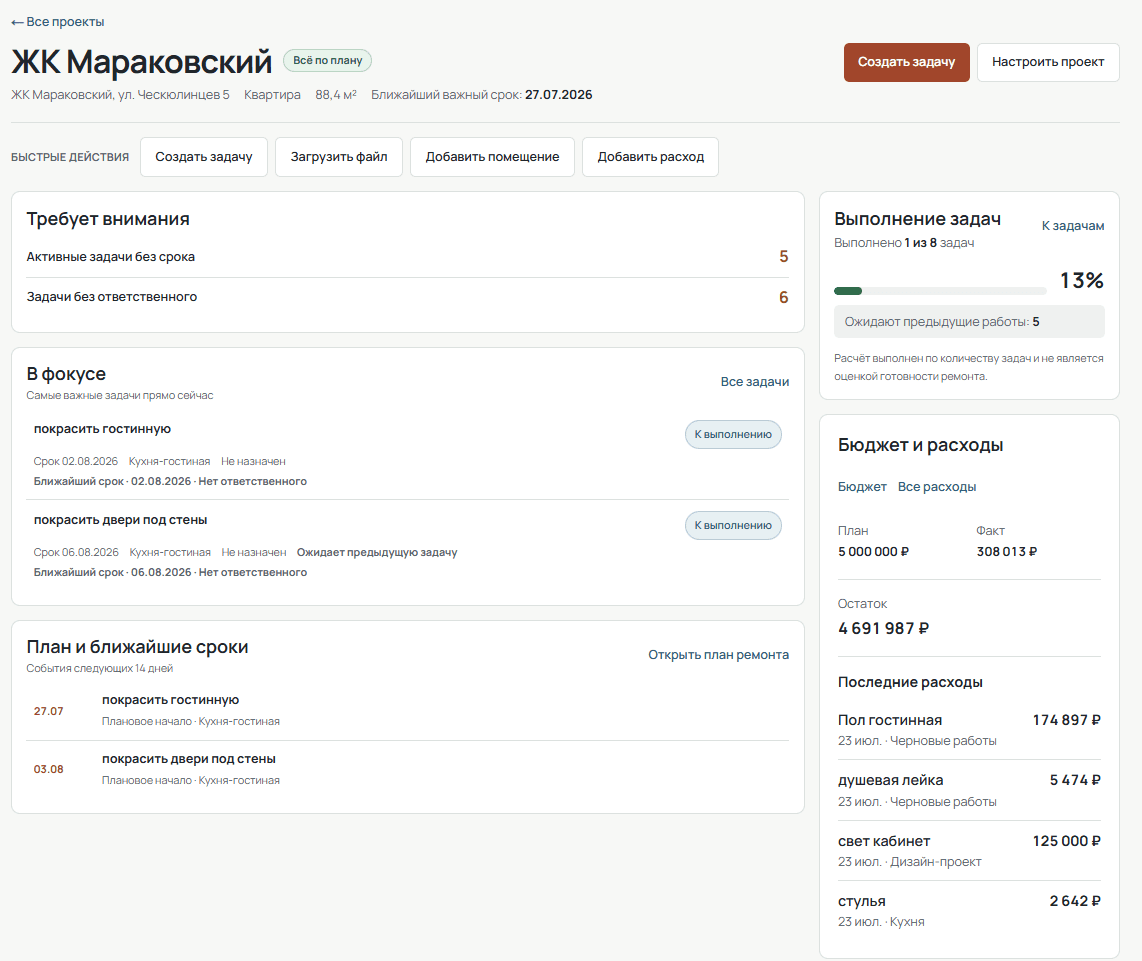Click 'Добавить расход' quick action
This screenshot has height=961, width=1142.
(650, 157)
